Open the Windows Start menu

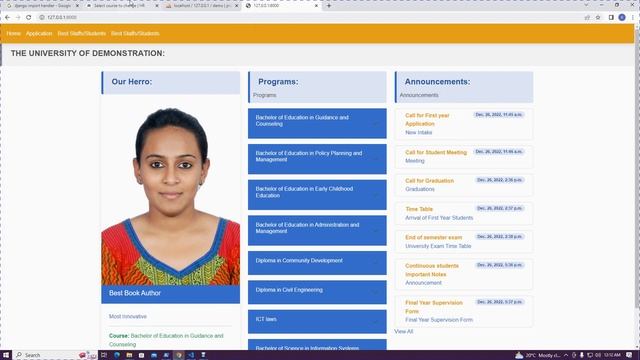[x=6, y=355]
